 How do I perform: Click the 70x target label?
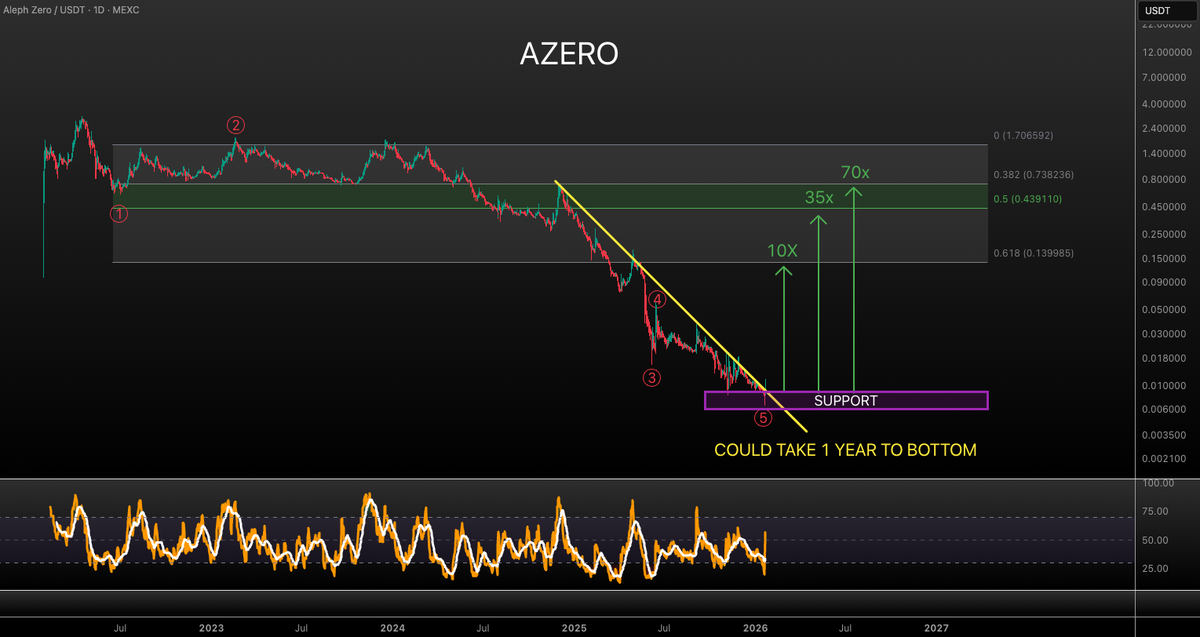point(855,173)
